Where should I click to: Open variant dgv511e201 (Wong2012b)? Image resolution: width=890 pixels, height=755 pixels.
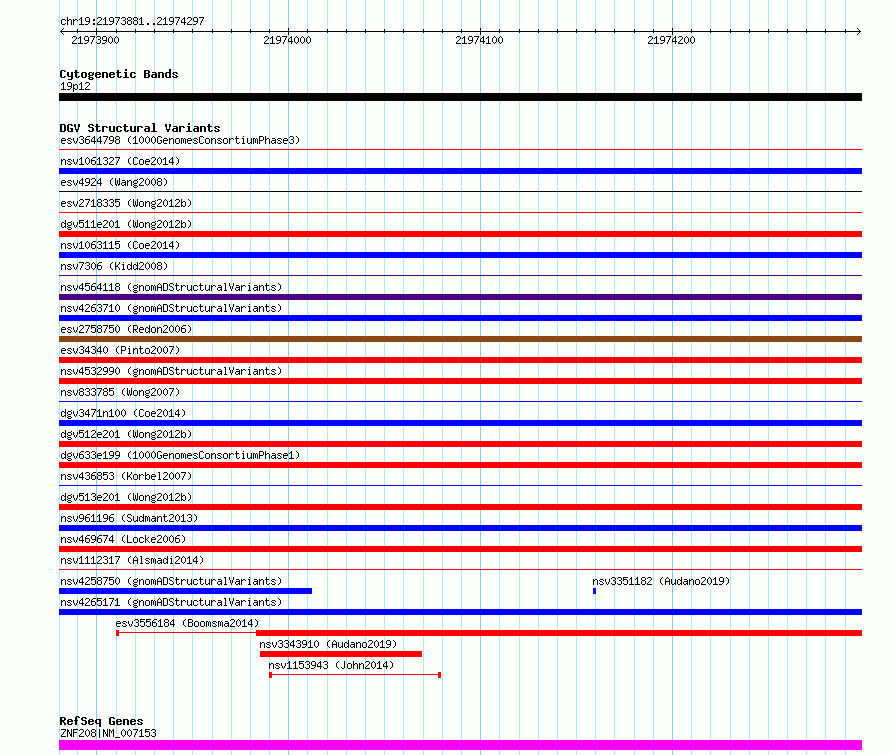(x=126, y=224)
